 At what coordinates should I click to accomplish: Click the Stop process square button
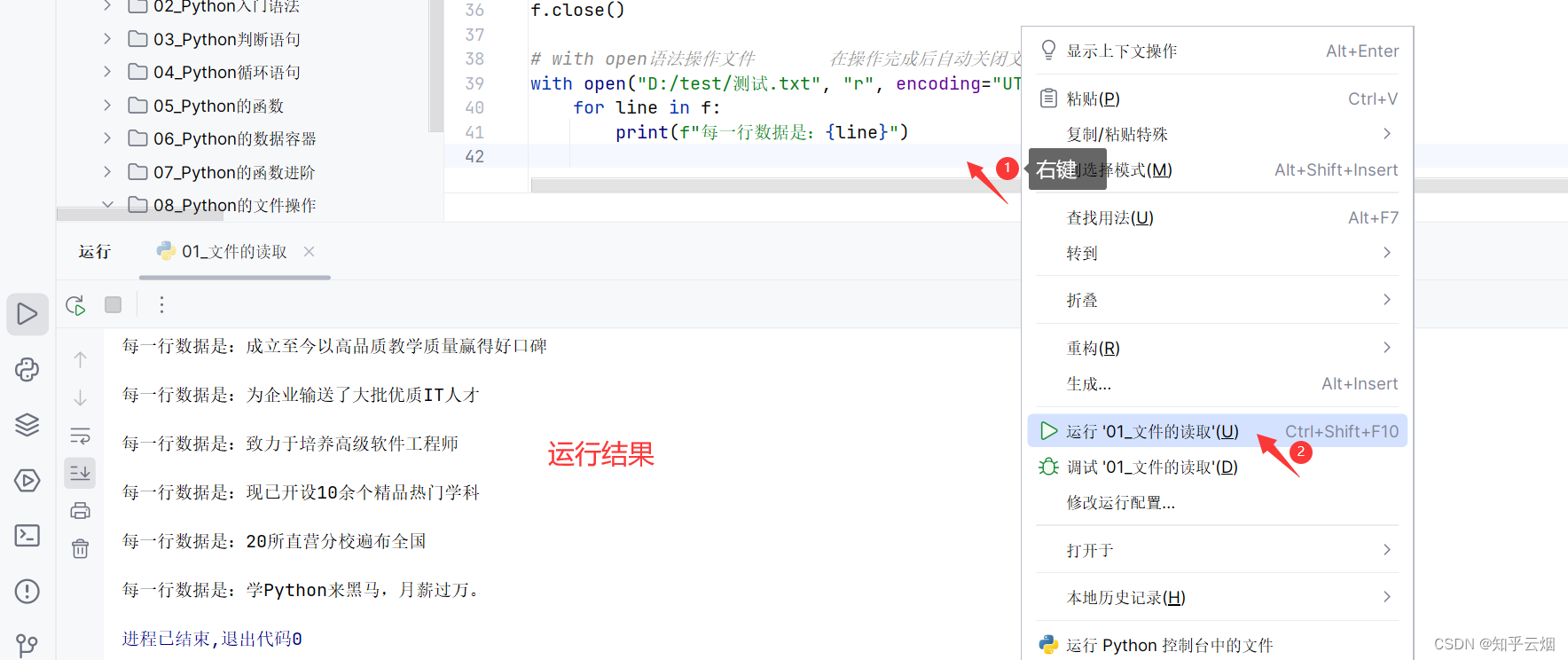coord(113,305)
